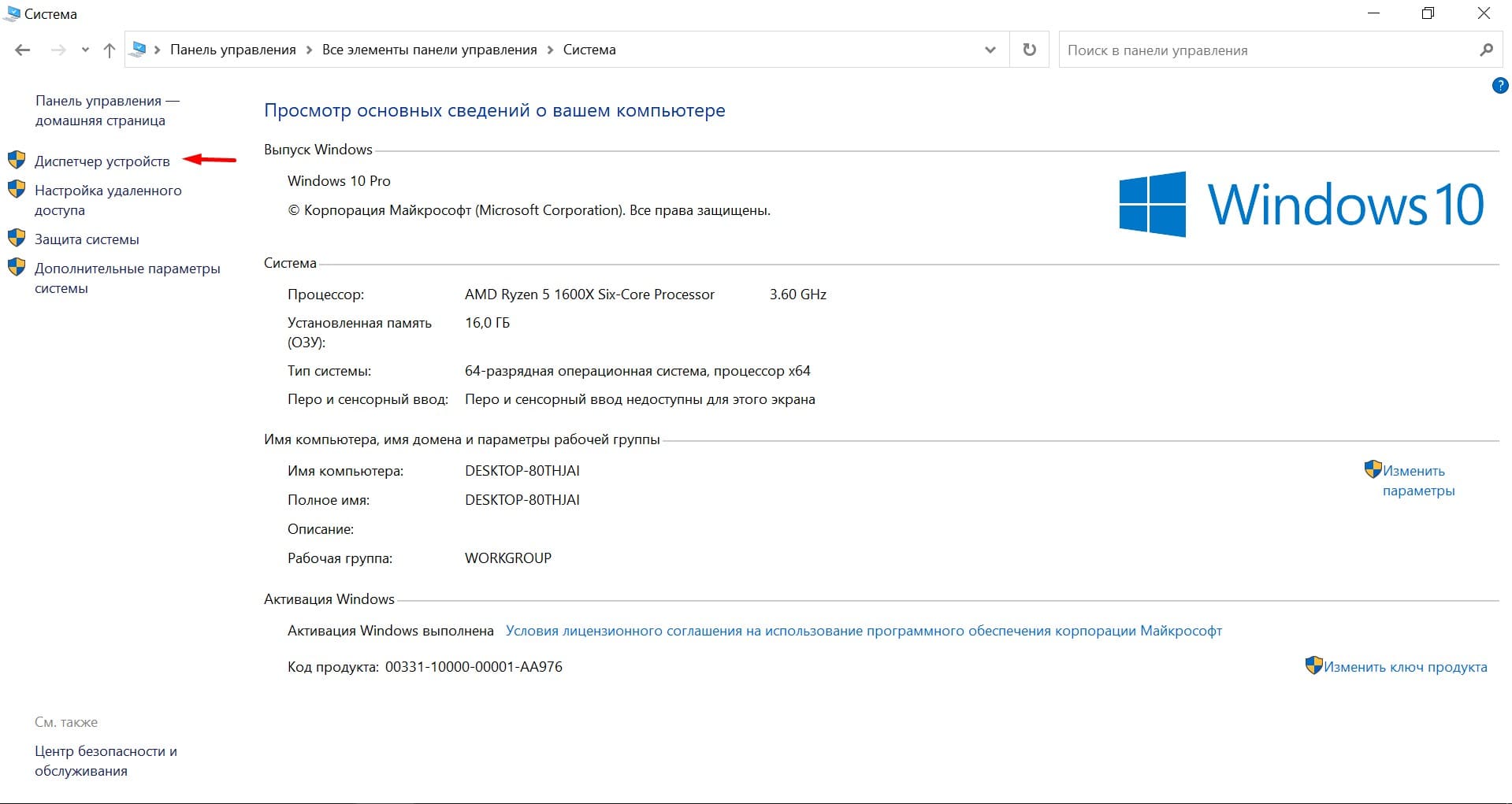
Task: Select Все элементы панели управления breadcrumb
Action: pos(429,50)
